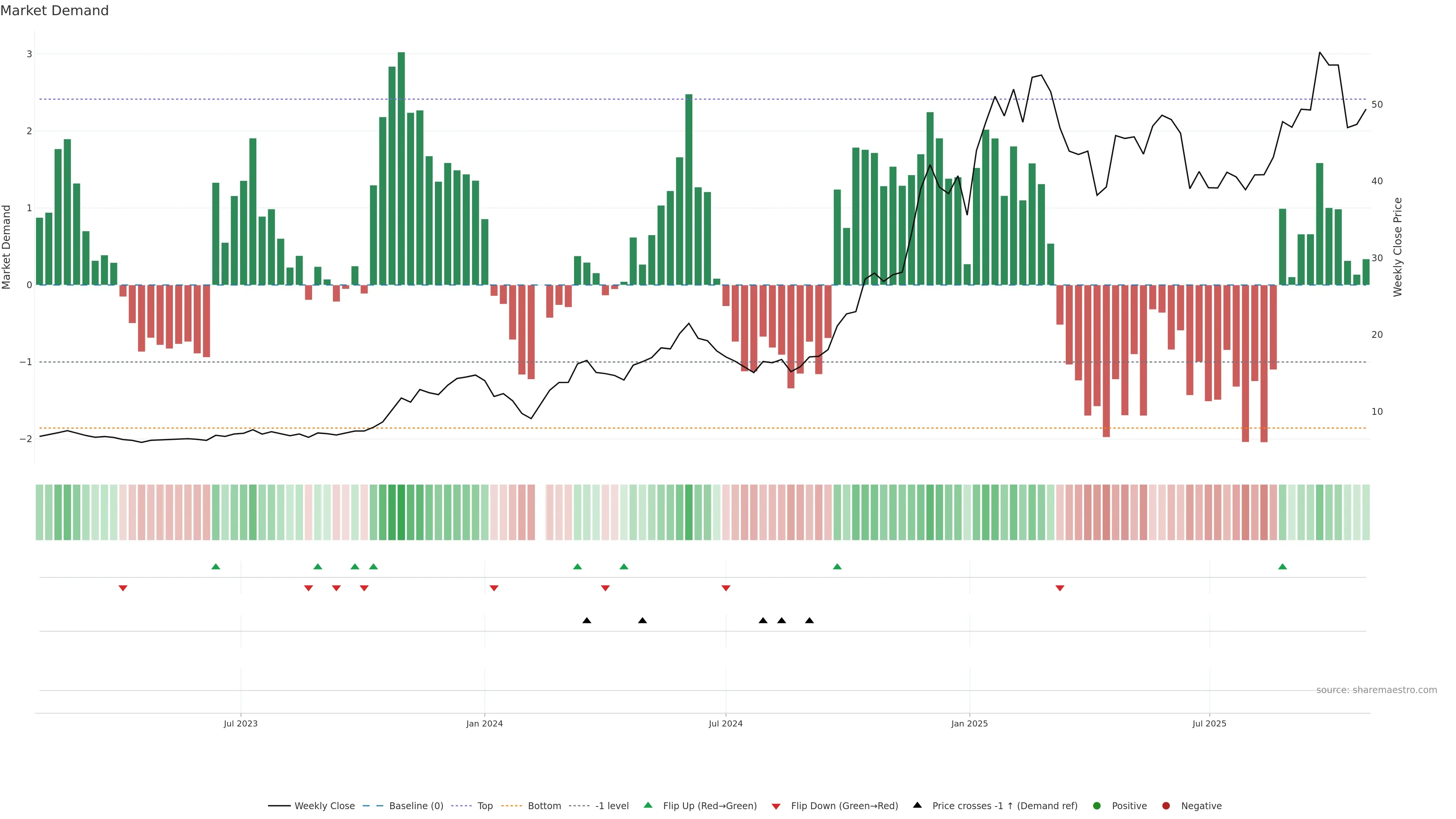Image resolution: width=1456 pixels, height=819 pixels.
Task: Click the Jan 2024 x-axis label
Action: click(485, 723)
